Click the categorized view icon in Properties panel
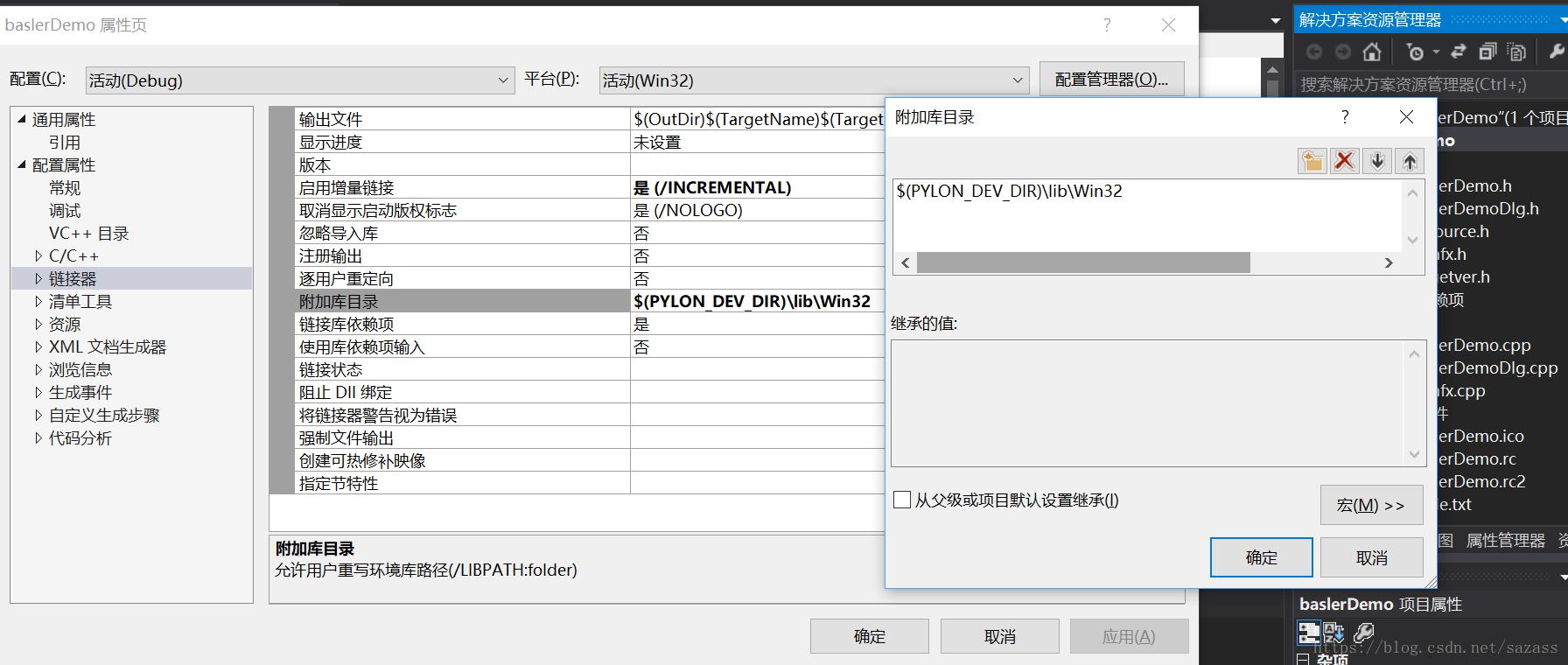Image resolution: width=1568 pixels, height=665 pixels. 1308,632
